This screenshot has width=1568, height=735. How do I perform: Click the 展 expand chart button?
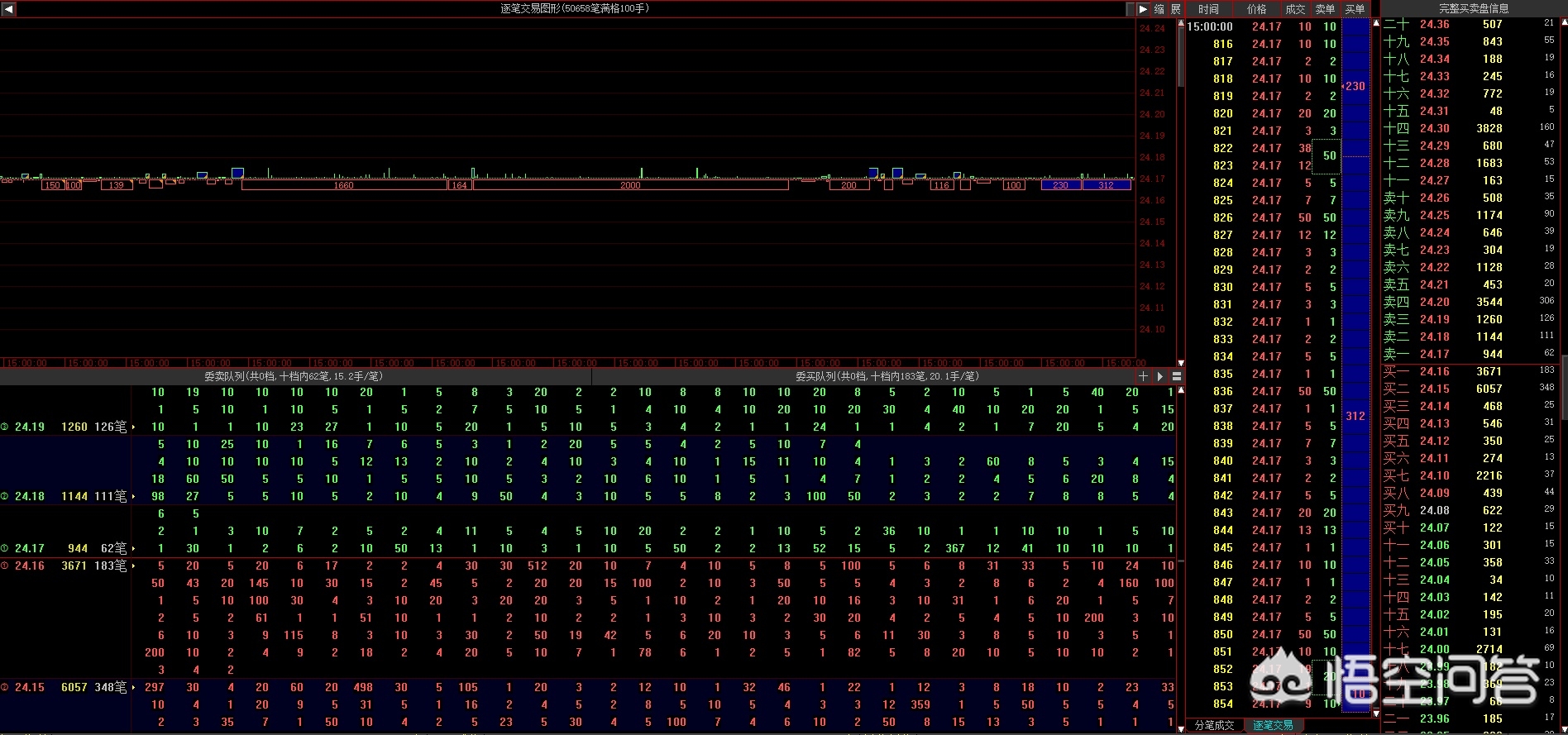pyautogui.click(x=1175, y=9)
